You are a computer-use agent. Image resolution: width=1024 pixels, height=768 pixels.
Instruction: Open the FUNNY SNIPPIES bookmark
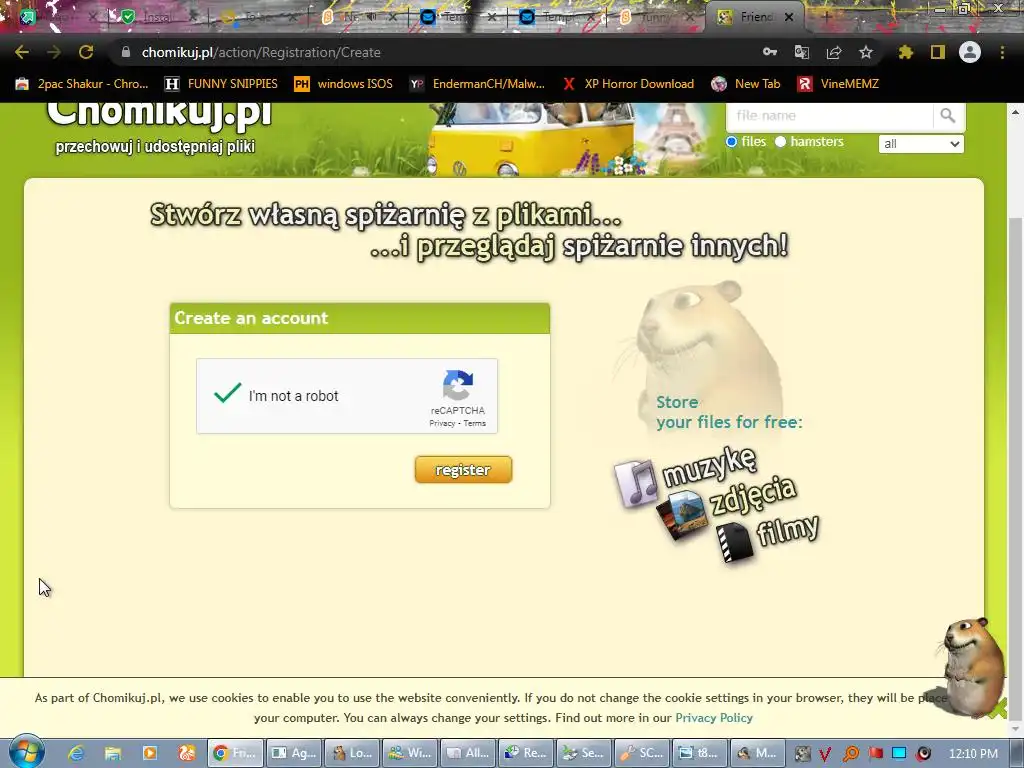point(221,84)
